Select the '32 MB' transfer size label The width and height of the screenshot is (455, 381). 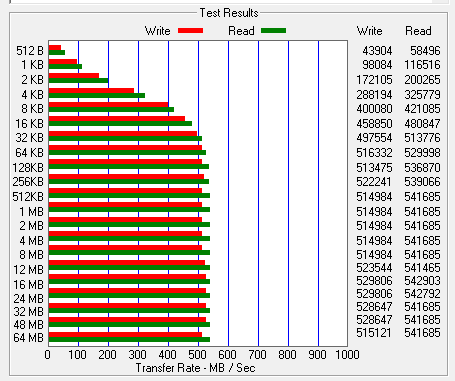(28, 312)
